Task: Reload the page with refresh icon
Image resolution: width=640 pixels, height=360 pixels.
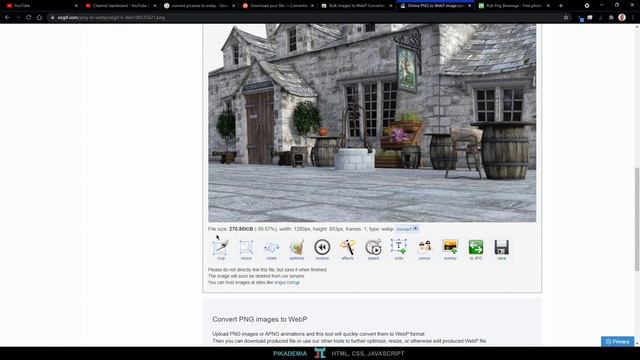Action: (29, 18)
